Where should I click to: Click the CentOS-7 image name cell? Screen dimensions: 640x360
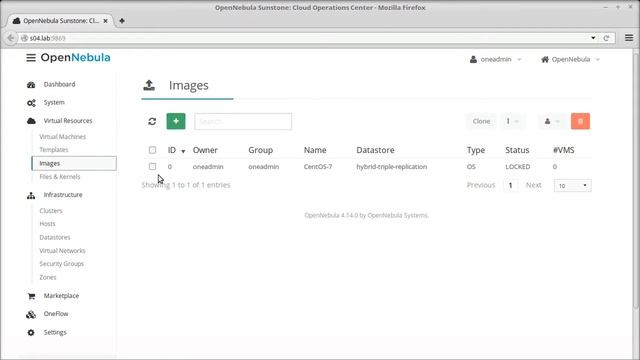[x=318, y=167]
